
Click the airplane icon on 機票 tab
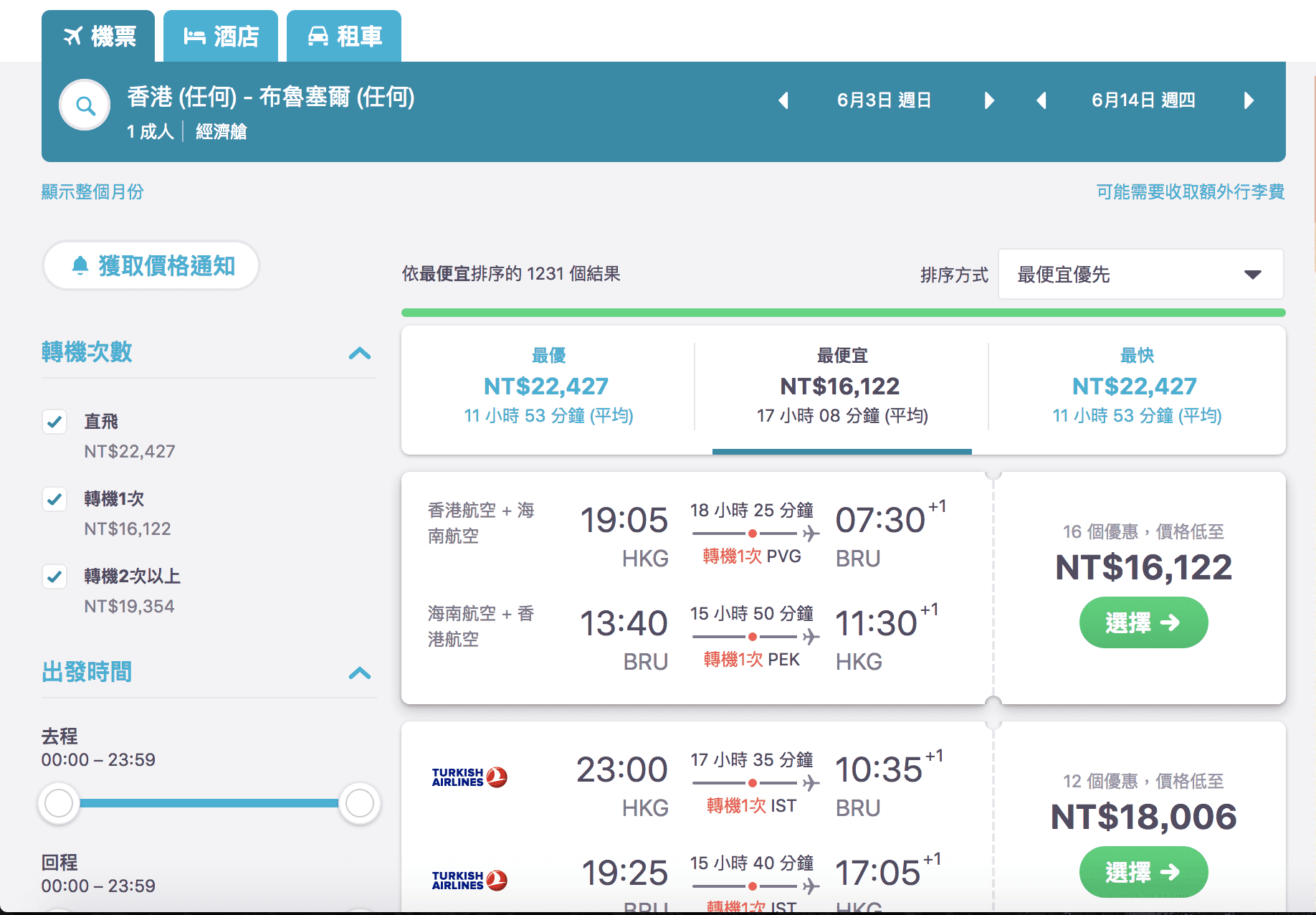tap(73, 36)
